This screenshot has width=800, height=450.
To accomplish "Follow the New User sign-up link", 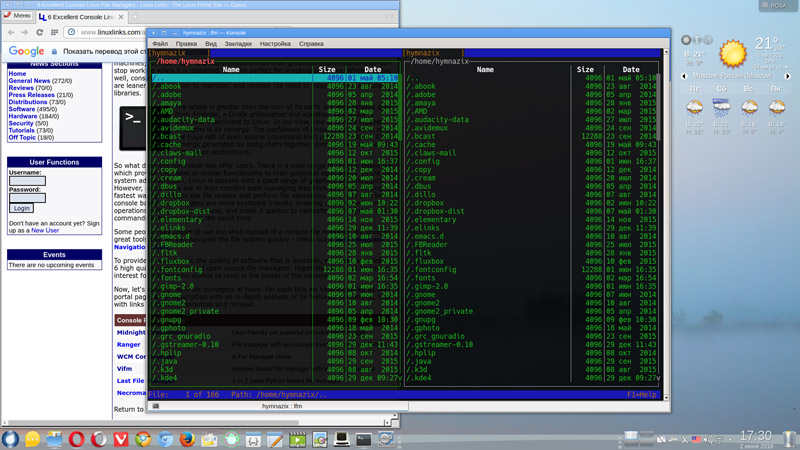I will (x=45, y=231).
